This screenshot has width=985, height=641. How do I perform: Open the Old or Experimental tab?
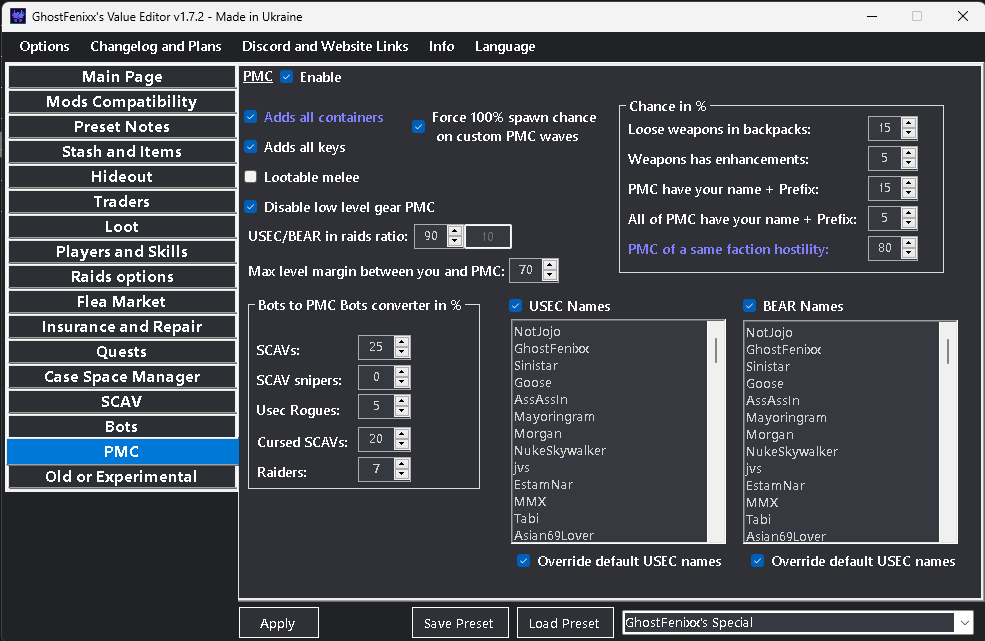(122, 476)
